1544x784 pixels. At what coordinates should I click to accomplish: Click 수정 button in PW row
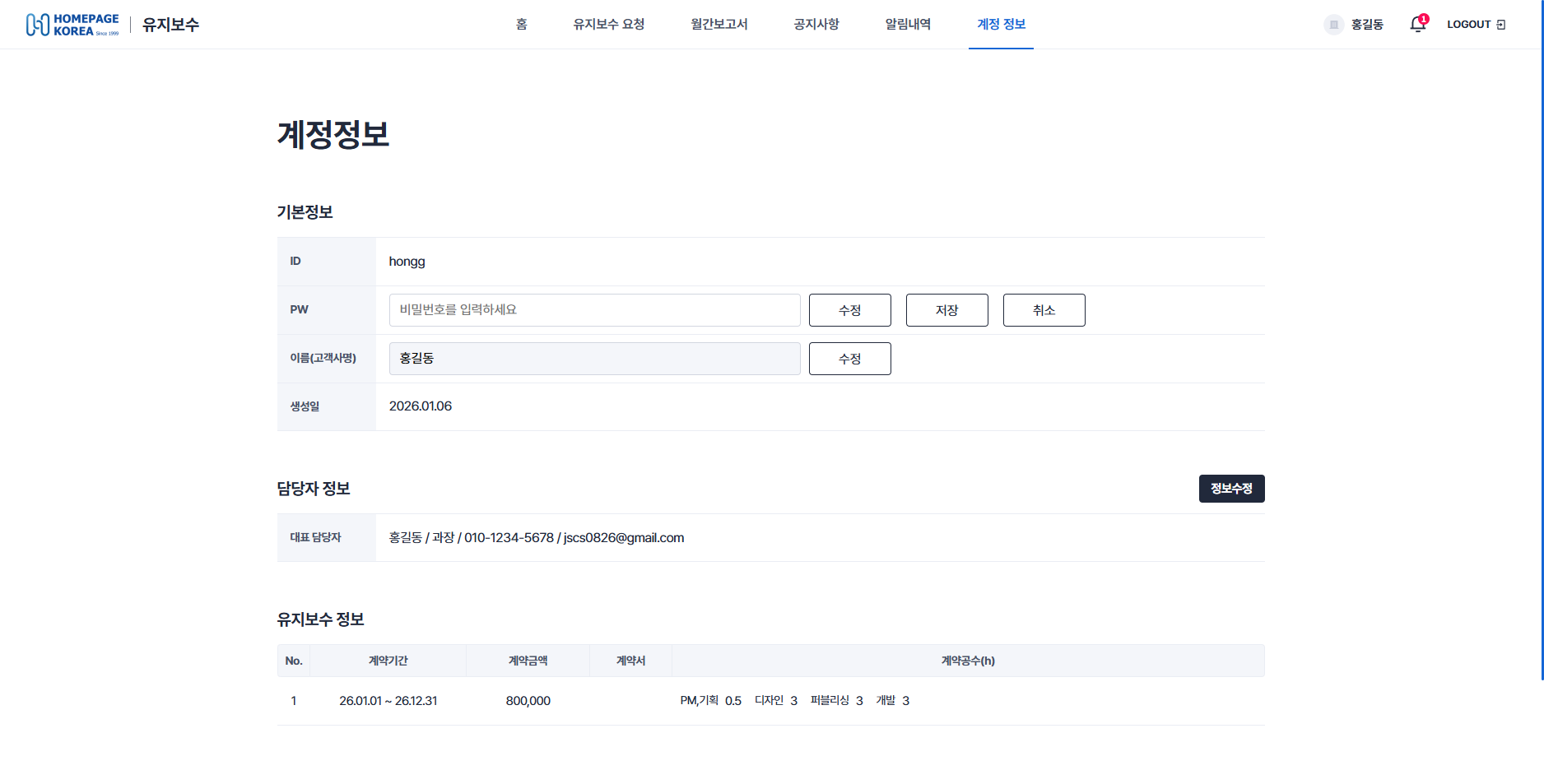click(x=849, y=310)
